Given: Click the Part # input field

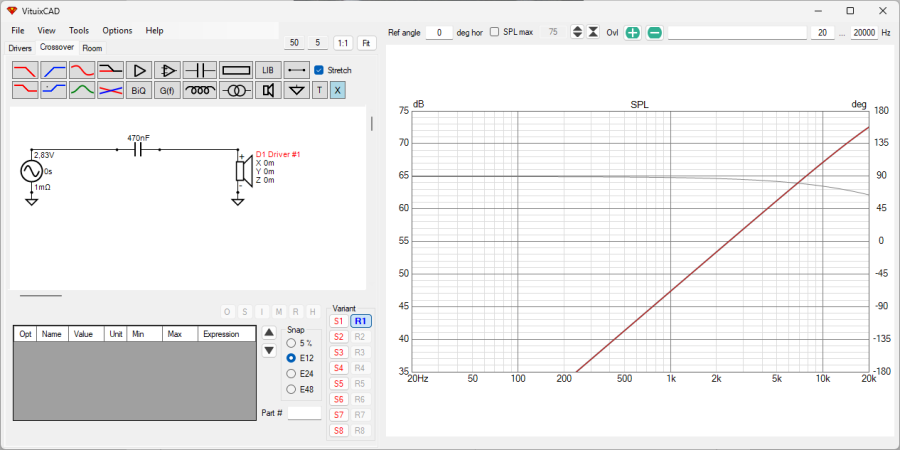Looking at the screenshot, I should click(x=304, y=413).
